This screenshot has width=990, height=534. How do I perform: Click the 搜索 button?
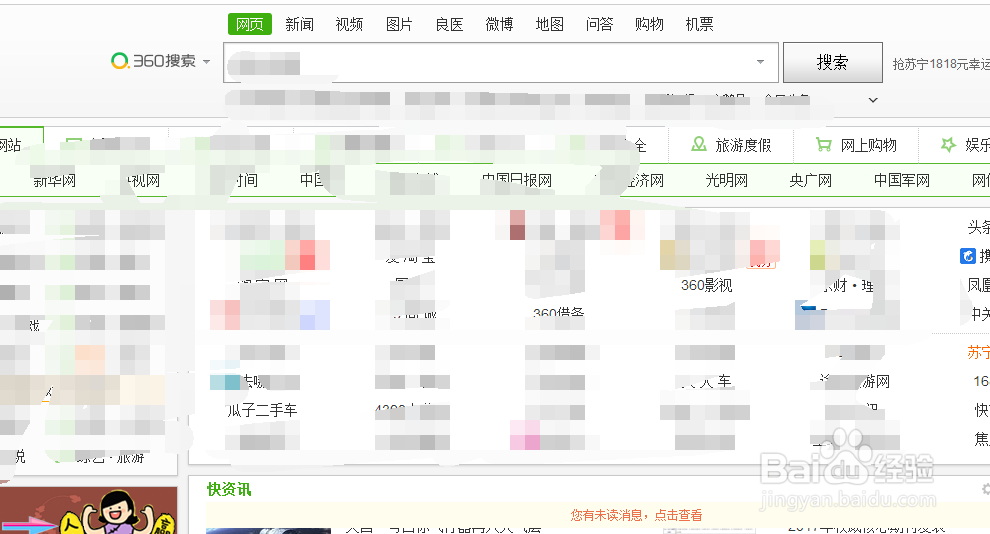coord(833,62)
